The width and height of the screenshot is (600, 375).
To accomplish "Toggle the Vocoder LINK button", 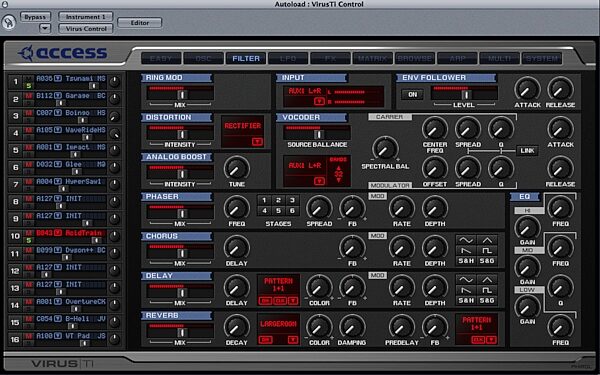I will 527,150.
